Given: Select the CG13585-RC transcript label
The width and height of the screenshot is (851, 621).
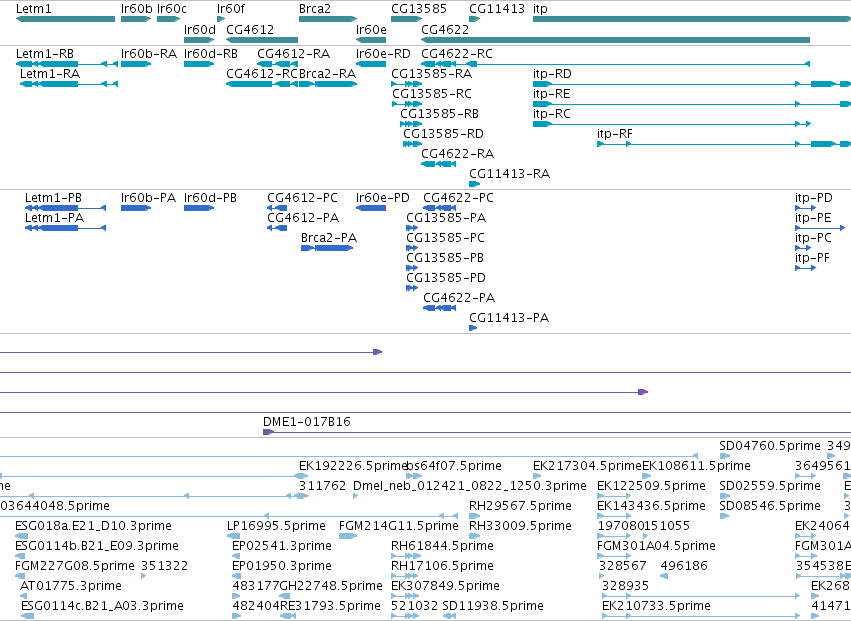Looking at the screenshot, I should pyautogui.click(x=432, y=93).
